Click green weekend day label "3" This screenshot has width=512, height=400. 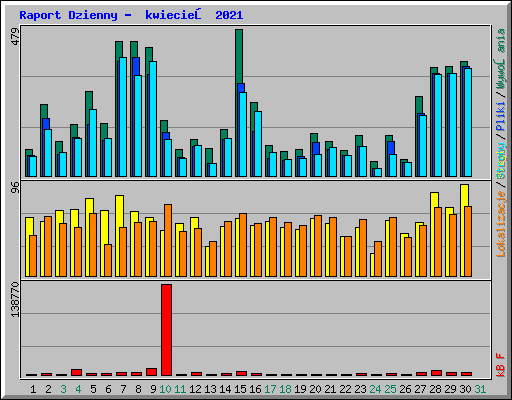(63, 389)
